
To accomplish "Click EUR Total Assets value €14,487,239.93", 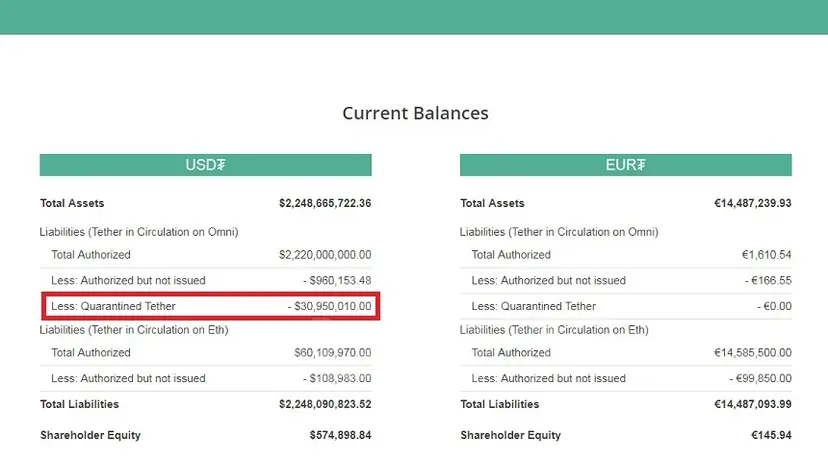I will coord(752,203).
